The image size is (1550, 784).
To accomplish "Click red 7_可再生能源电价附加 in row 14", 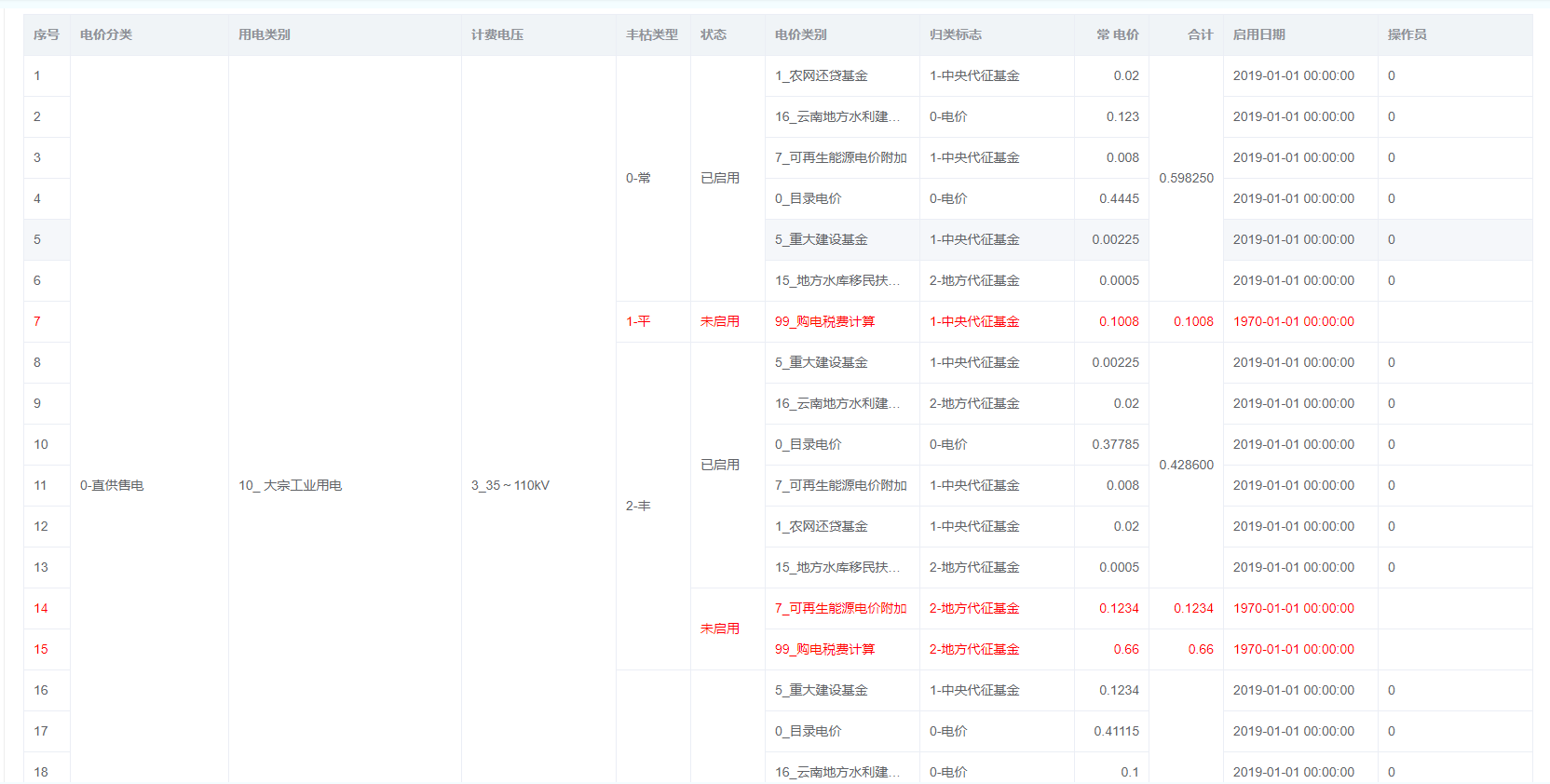I will (841, 608).
